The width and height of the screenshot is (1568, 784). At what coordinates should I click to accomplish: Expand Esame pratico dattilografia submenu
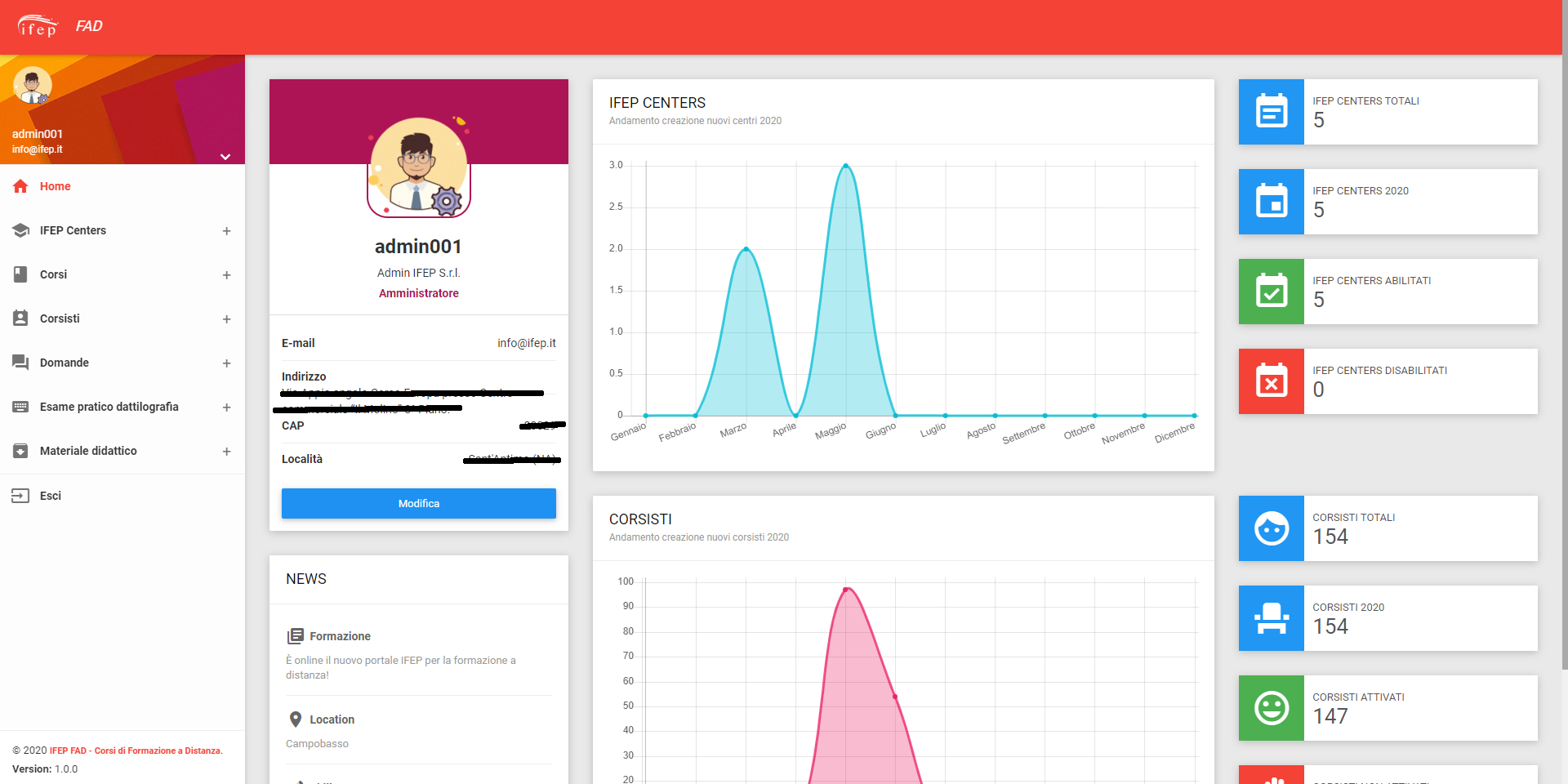pos(226,408)
